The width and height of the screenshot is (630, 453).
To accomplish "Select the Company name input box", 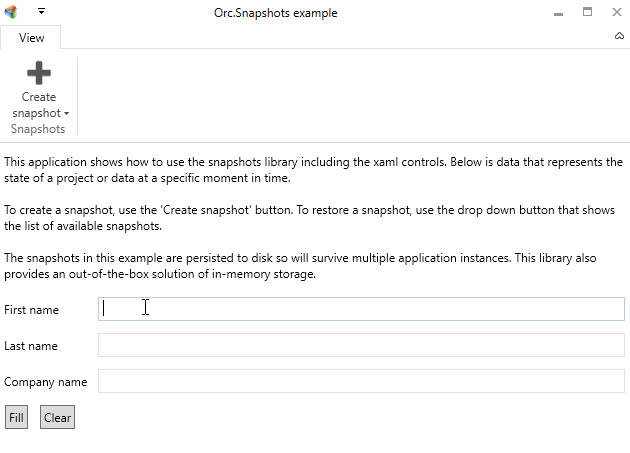I will click(361, 381).
